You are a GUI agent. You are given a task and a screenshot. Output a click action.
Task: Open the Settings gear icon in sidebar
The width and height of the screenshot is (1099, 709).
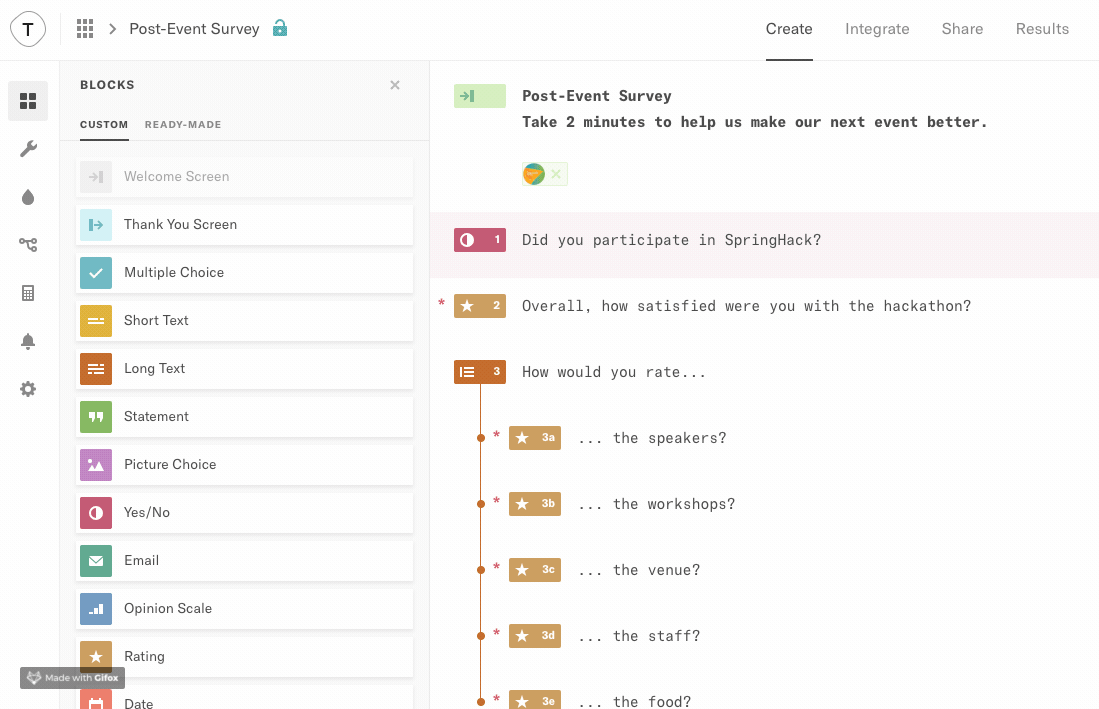pyautogui.click(x=28, y=389)
